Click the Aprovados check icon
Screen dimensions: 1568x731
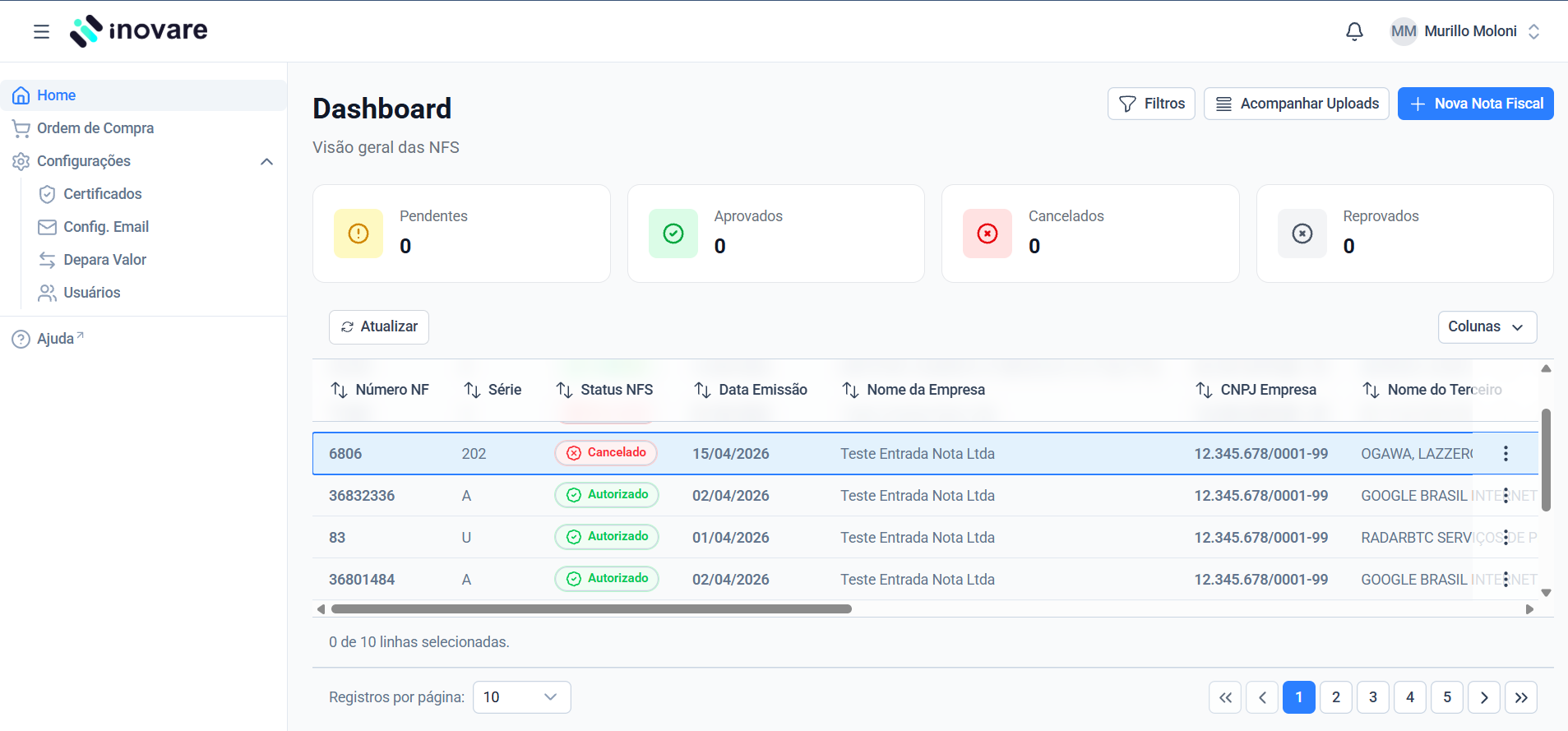(x=673, y=234)
